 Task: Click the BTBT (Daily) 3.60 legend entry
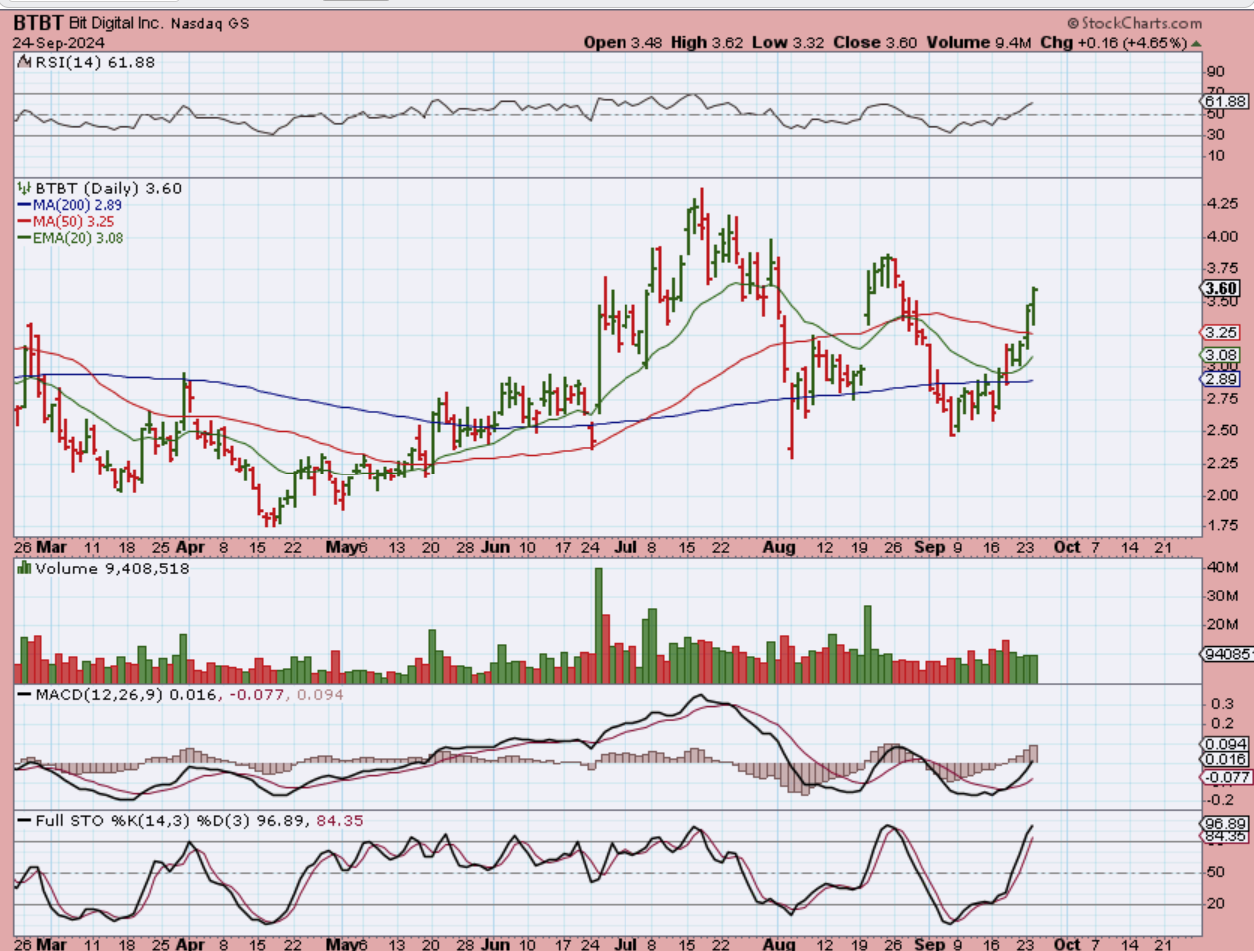(x=100, y=188)
